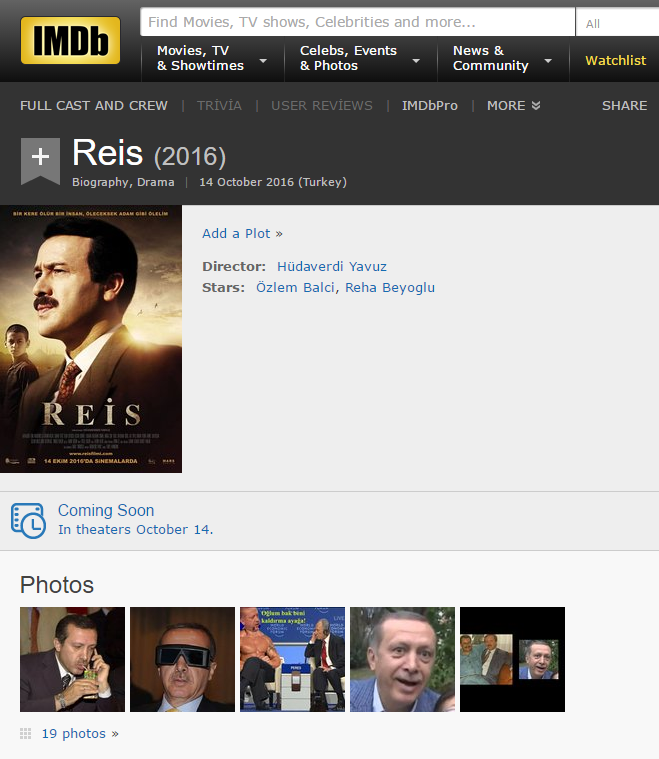The height and width of the screenshot is (759, 659).
Task: Open photo of man wearing 3D glasses
Action: tap(182, 659)
